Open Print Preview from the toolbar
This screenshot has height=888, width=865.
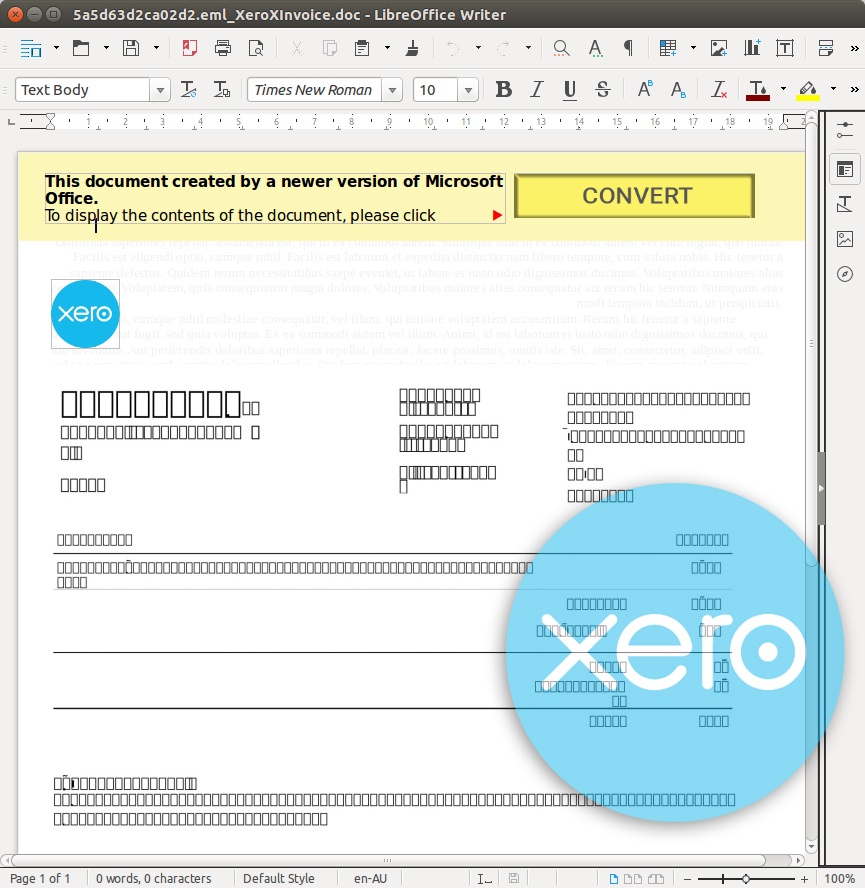256,47
